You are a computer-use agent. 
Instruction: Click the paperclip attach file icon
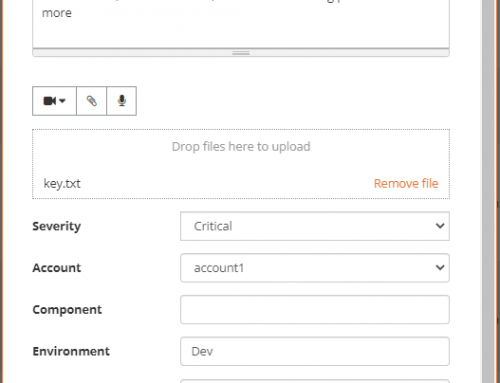tap(92, 101)
